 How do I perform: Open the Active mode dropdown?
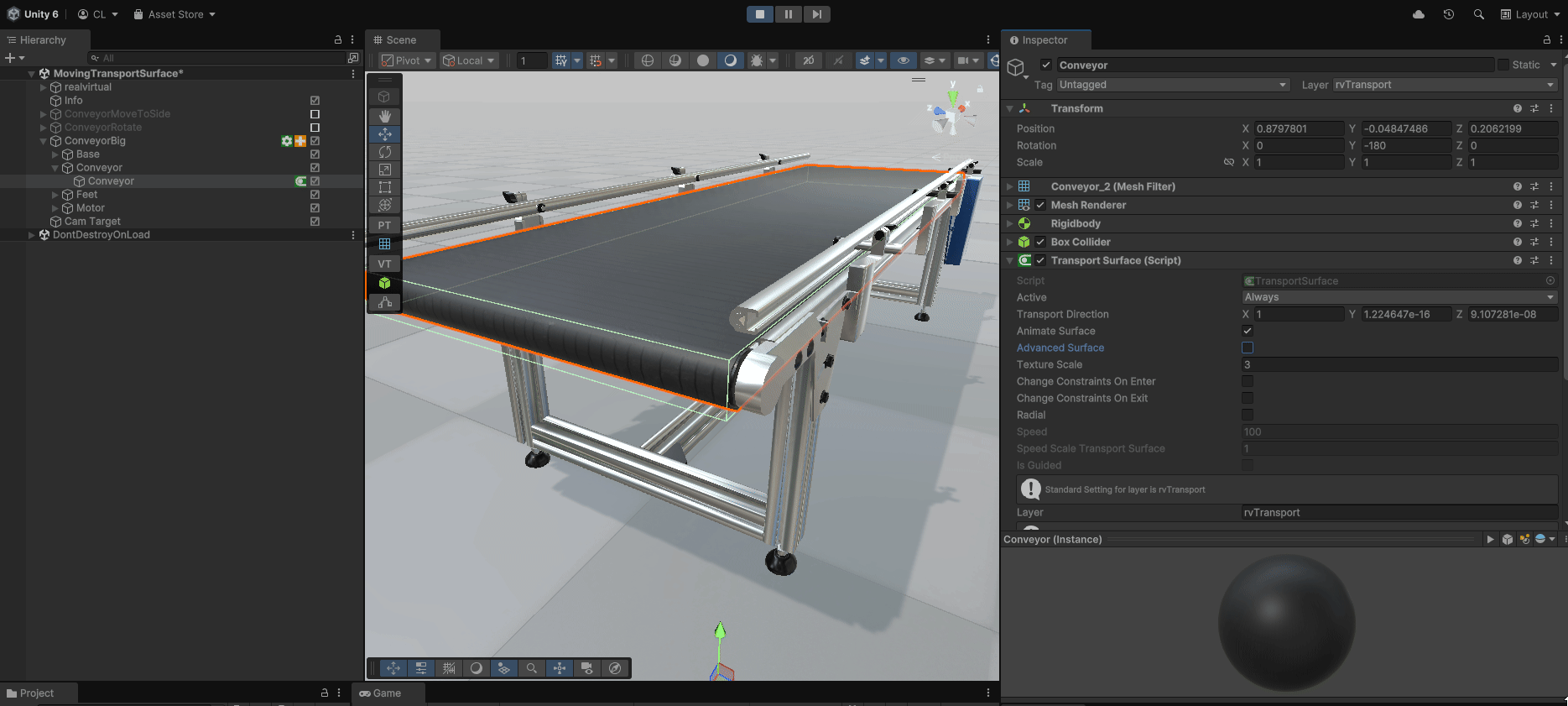pyautogui.click(x=1399, y=297)
